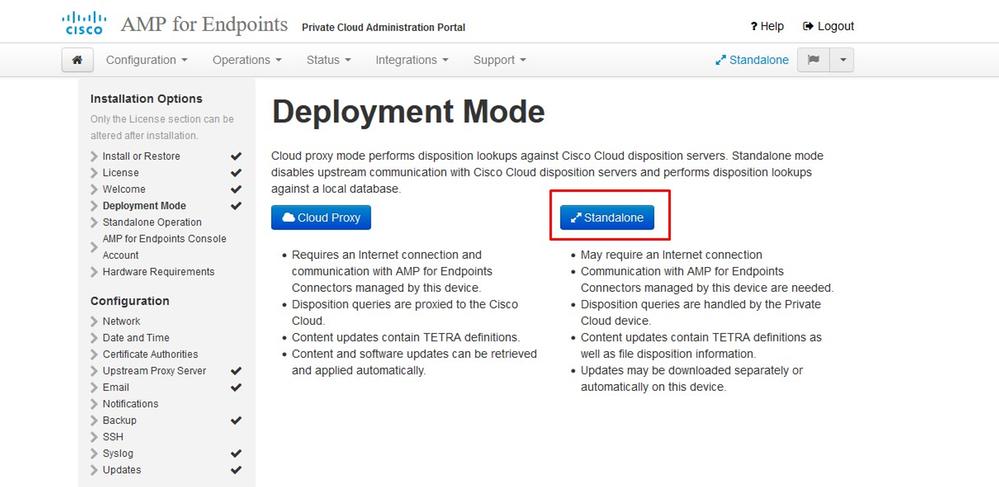Open Standalone Operation in sidebar

click(x=152, y=222)
